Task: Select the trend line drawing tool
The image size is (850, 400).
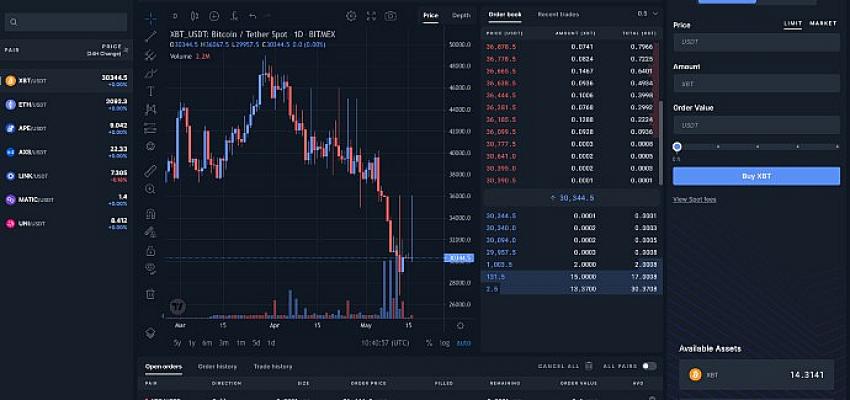Action: tap(150, 36)
